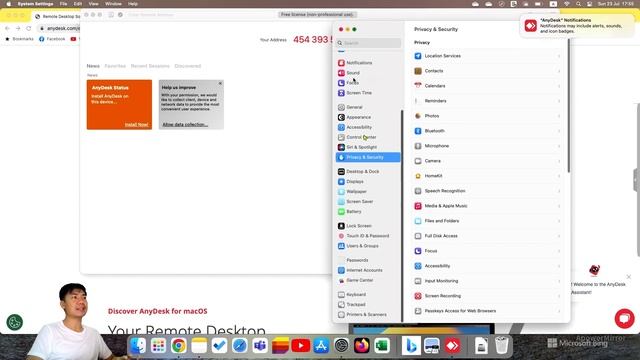The width and height of the screenshot is (640, 360).
Task: Open Microphone privacy row
Action: pos(487,146)
